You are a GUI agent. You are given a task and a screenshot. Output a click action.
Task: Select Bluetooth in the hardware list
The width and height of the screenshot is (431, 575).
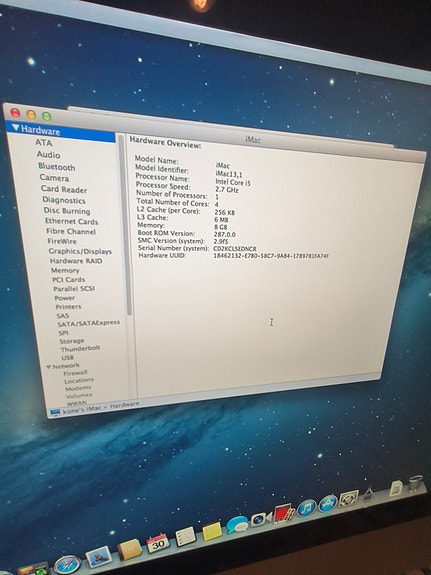pyautogui.click(x=56, y=167)
